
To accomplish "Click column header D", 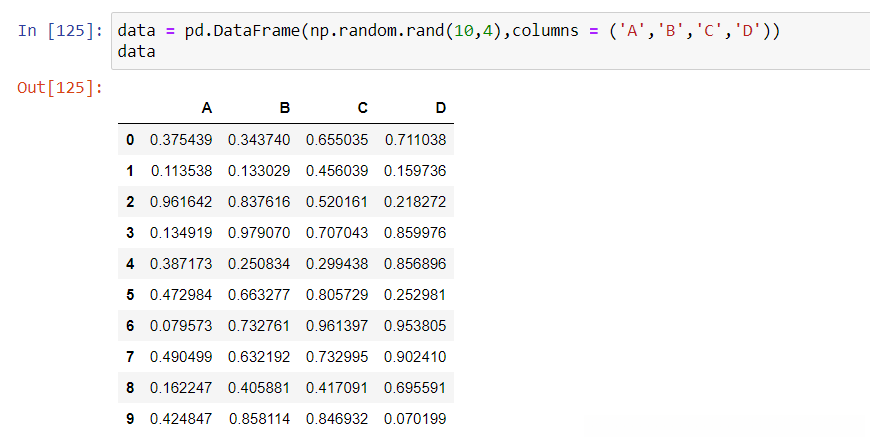I will [441, 108].
